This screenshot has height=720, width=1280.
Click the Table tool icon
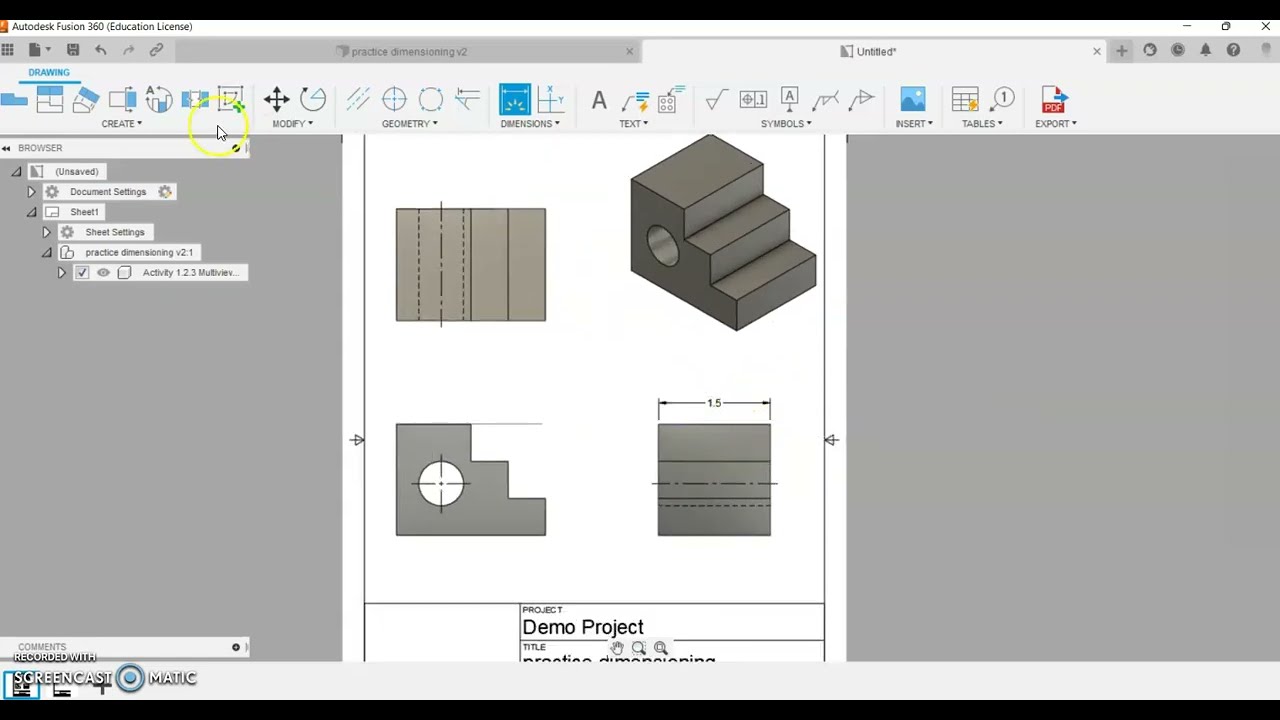965,99
